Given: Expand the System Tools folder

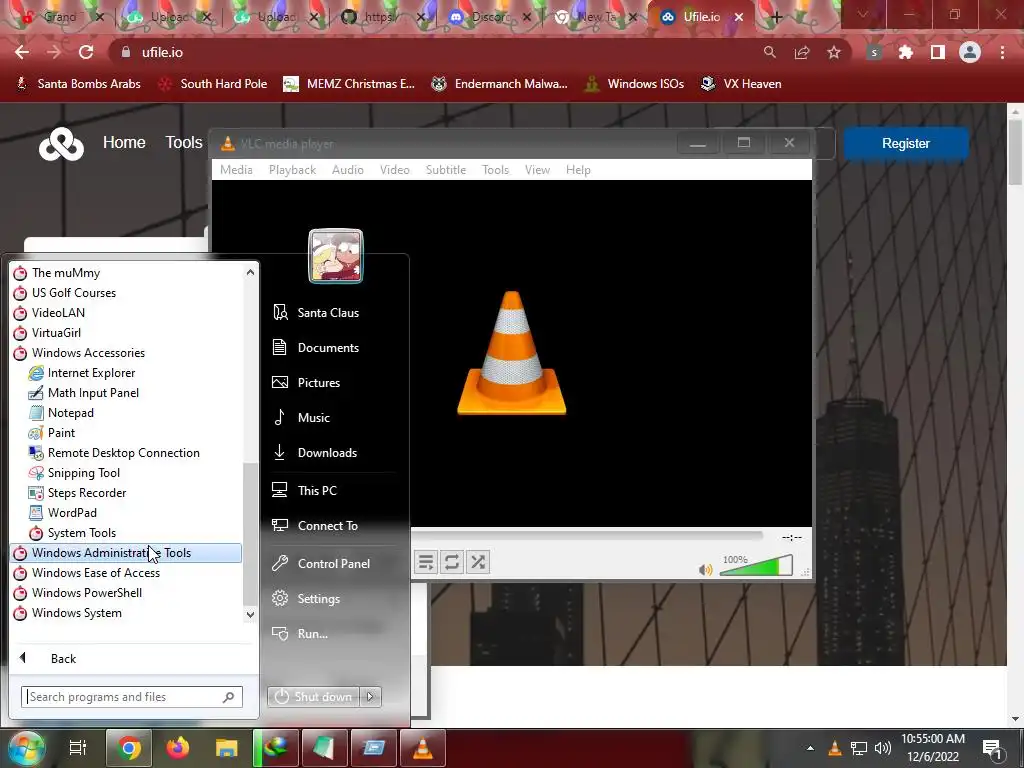Looking at the screenshot, I should pyautogui.click(x=82, y=533).
